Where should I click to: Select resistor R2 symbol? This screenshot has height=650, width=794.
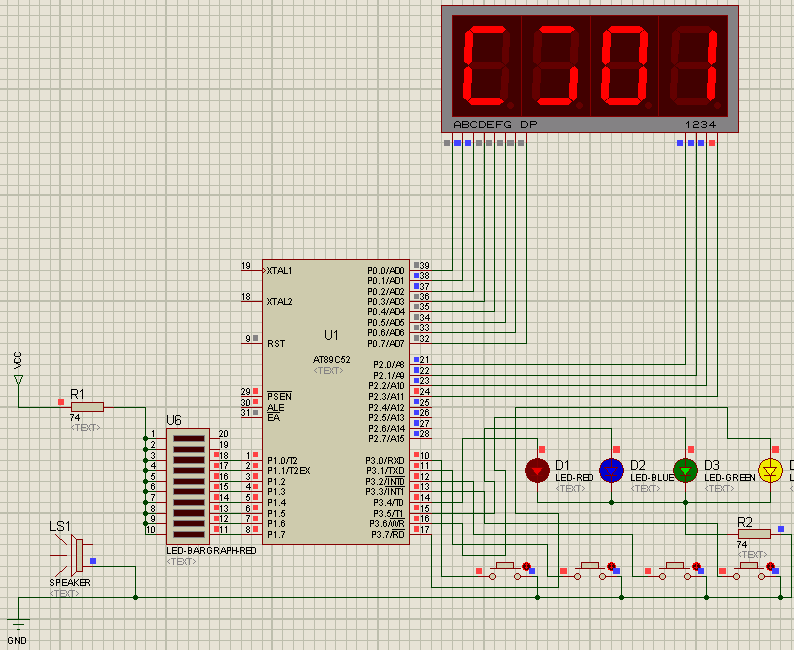point(754,534)
